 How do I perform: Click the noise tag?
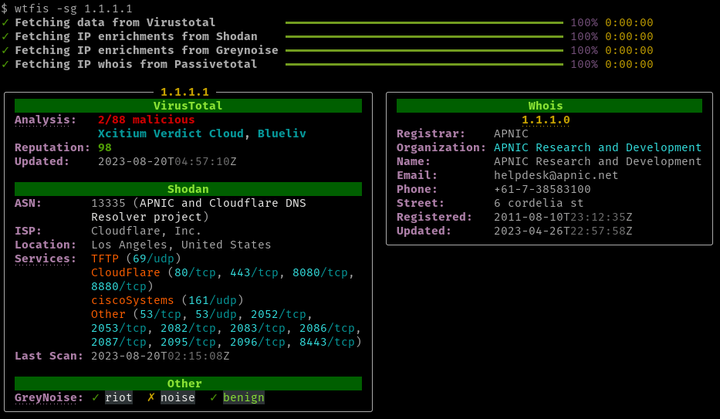click(178, 397)
